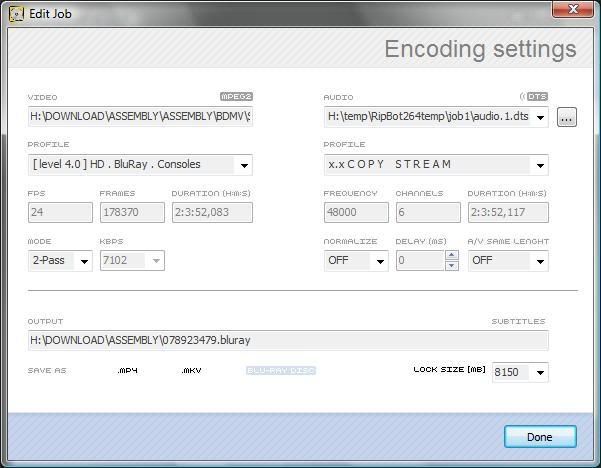Open the Mode 2-Pass dropdown

pyautogui.click(x=84, y=262)
